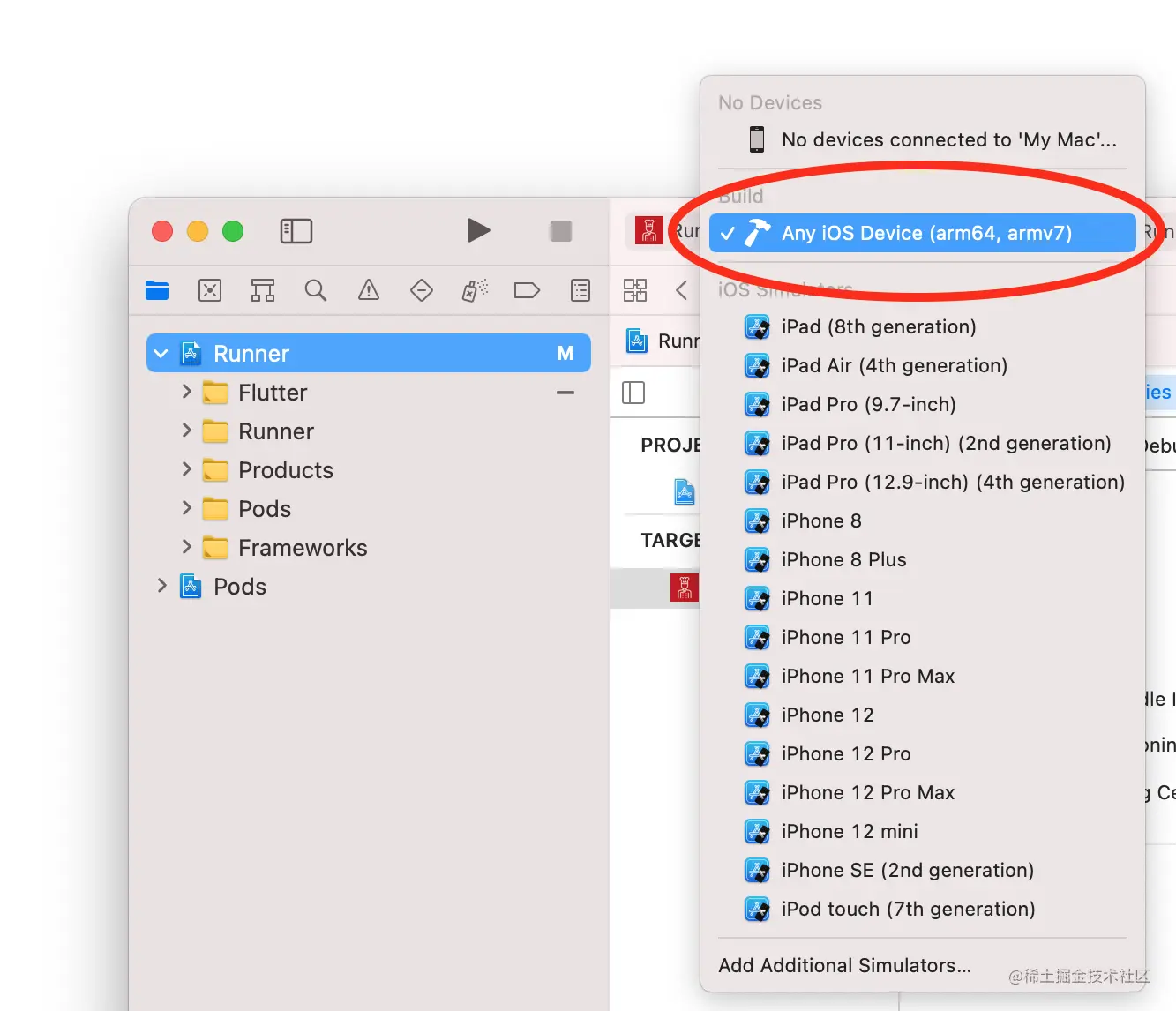Choose iPod touch (7th generation) simulator

click(x=922, y=909)
